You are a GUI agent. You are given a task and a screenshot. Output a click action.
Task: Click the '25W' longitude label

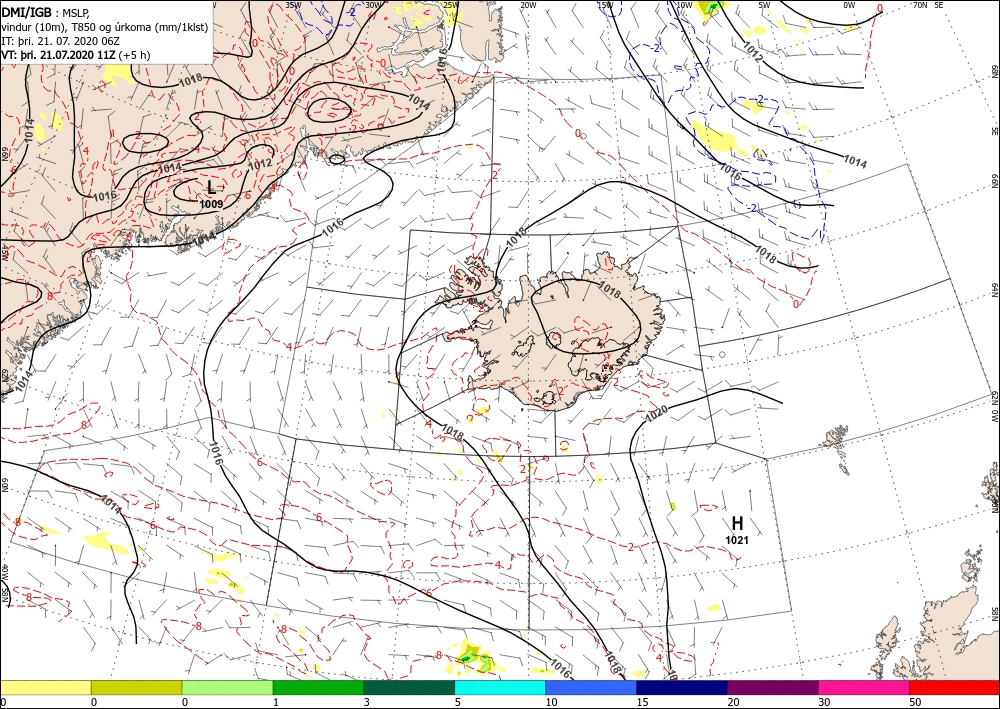(450, 5)
